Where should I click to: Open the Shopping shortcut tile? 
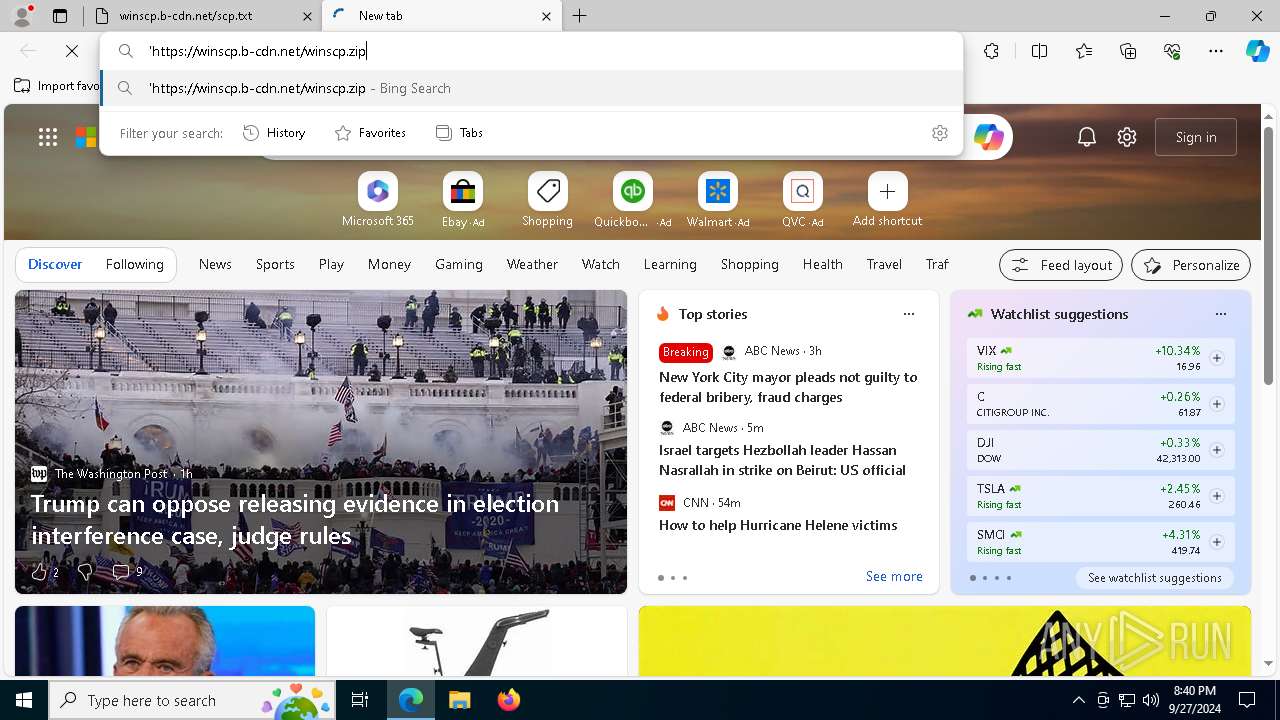[547, 200]
